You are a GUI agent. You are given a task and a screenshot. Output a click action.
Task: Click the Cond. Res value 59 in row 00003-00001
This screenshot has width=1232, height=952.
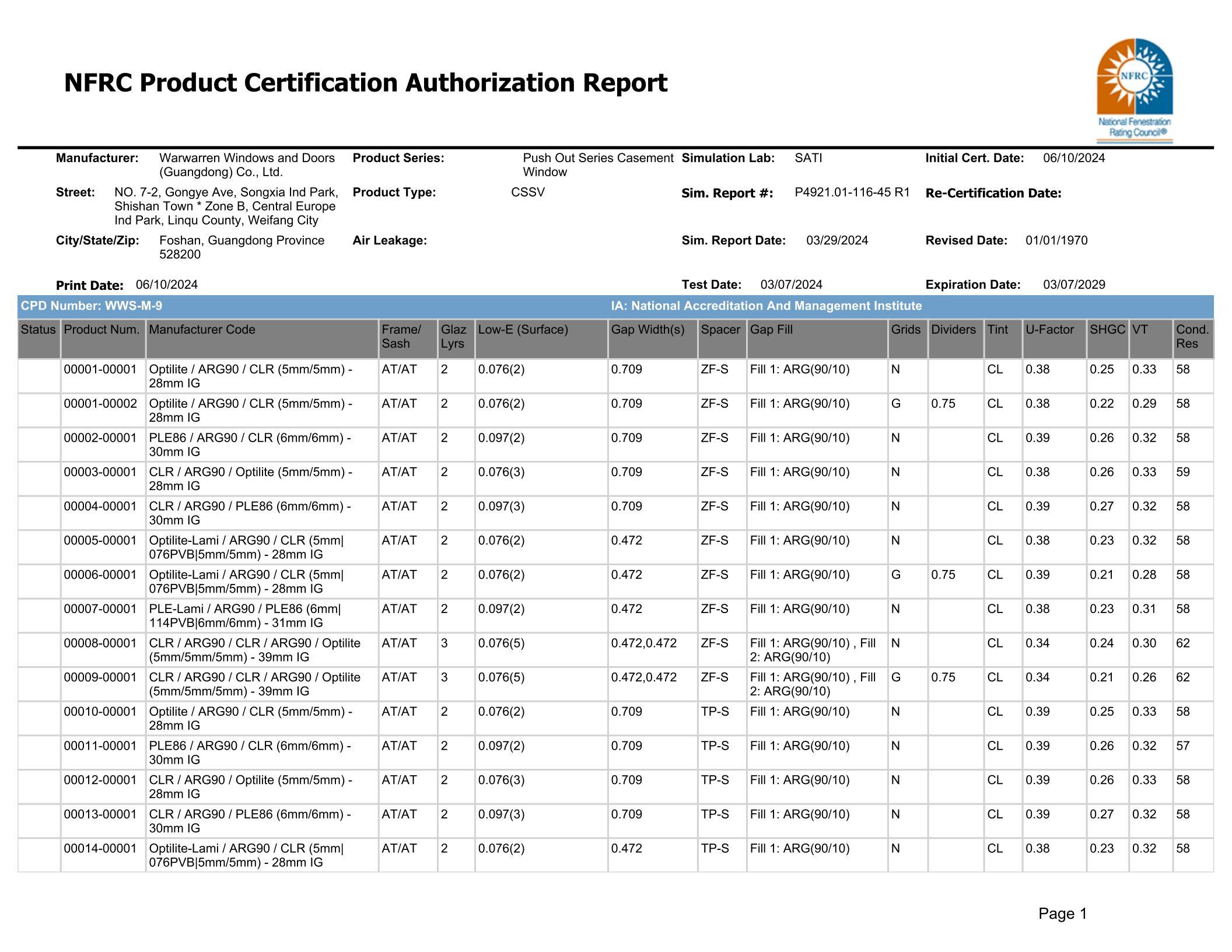point(1182,472)
